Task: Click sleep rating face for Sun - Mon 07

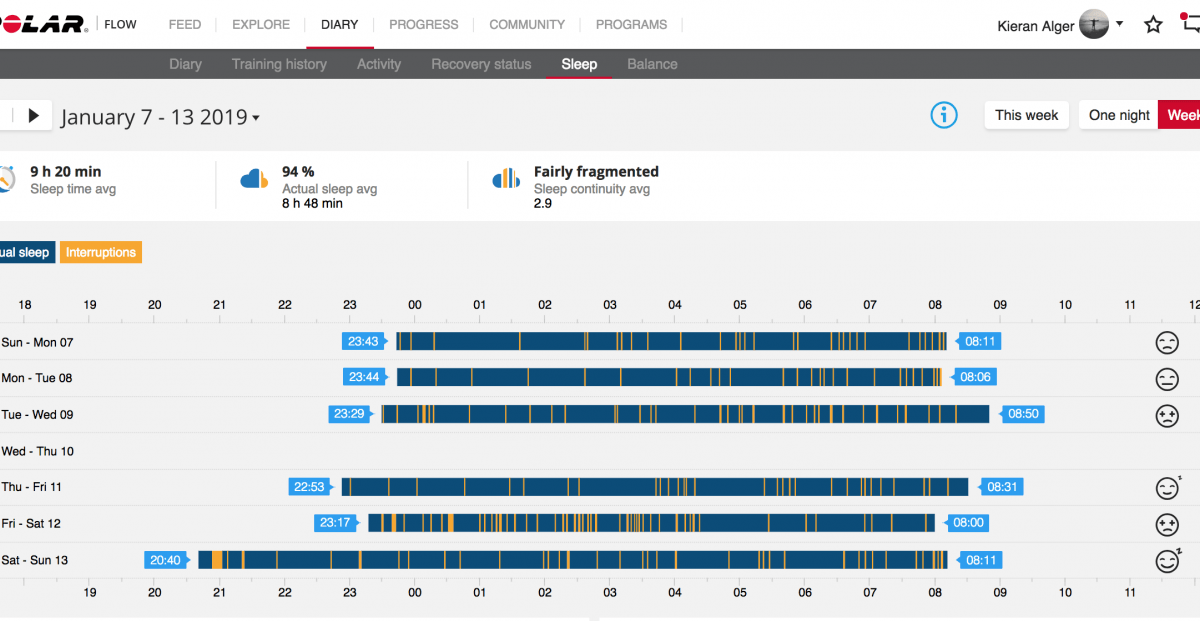Action: click(x=1166, y=343)
